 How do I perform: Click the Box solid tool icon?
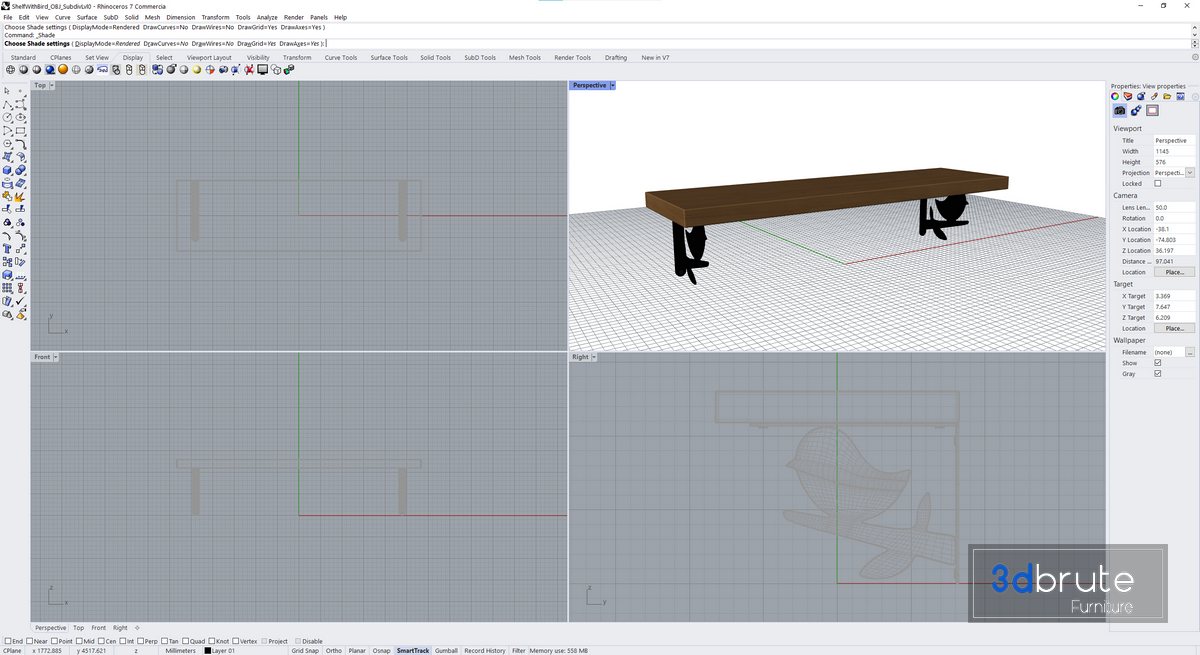8,170
